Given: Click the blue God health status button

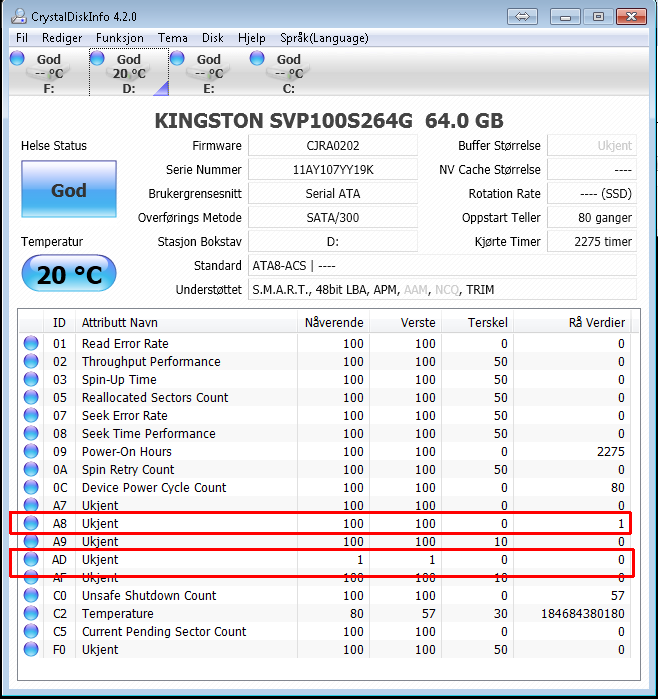Looking at the screenshot, I should click(x=69, y=189).
